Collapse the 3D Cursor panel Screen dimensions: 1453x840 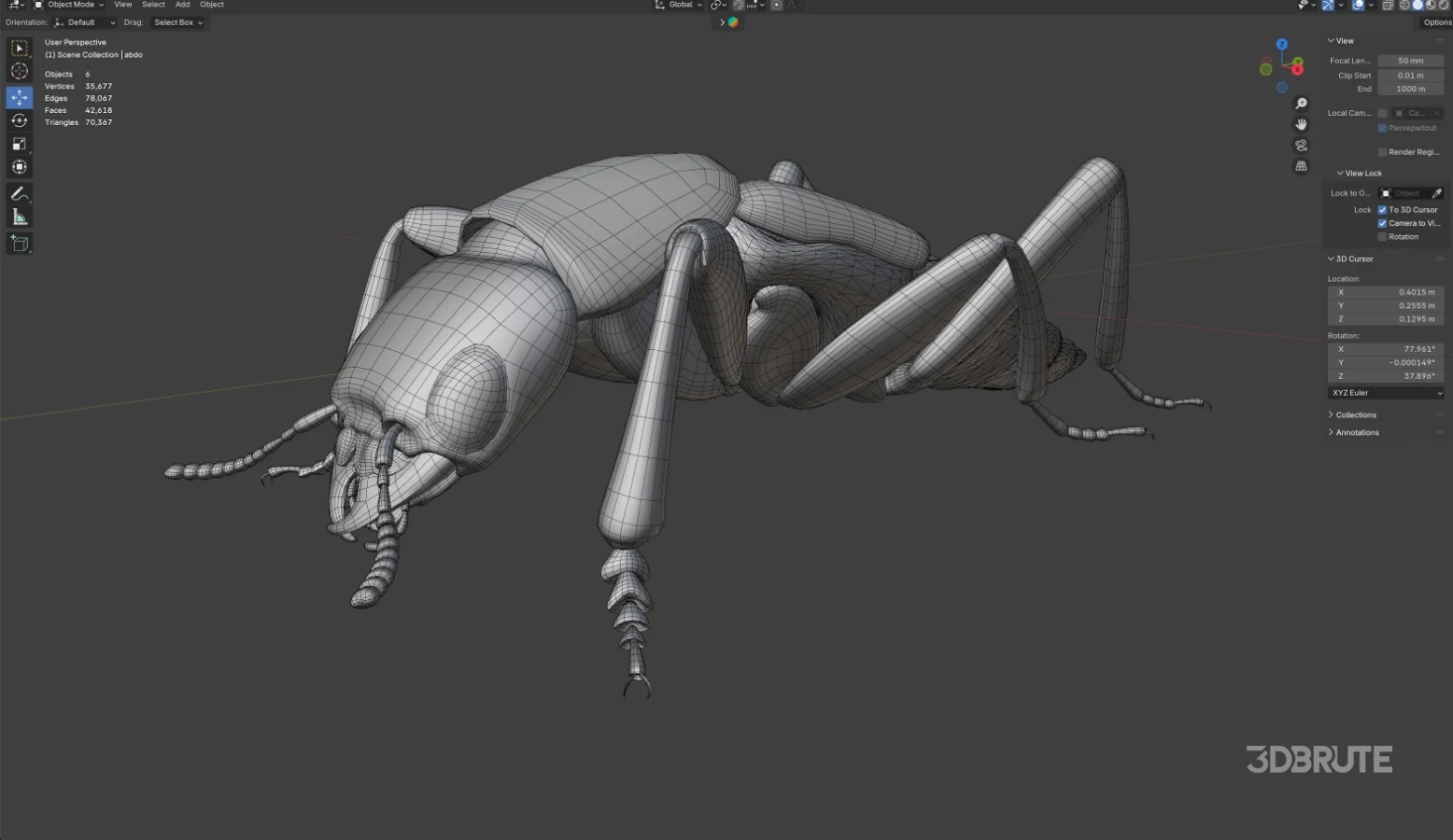coord(1350,259)
